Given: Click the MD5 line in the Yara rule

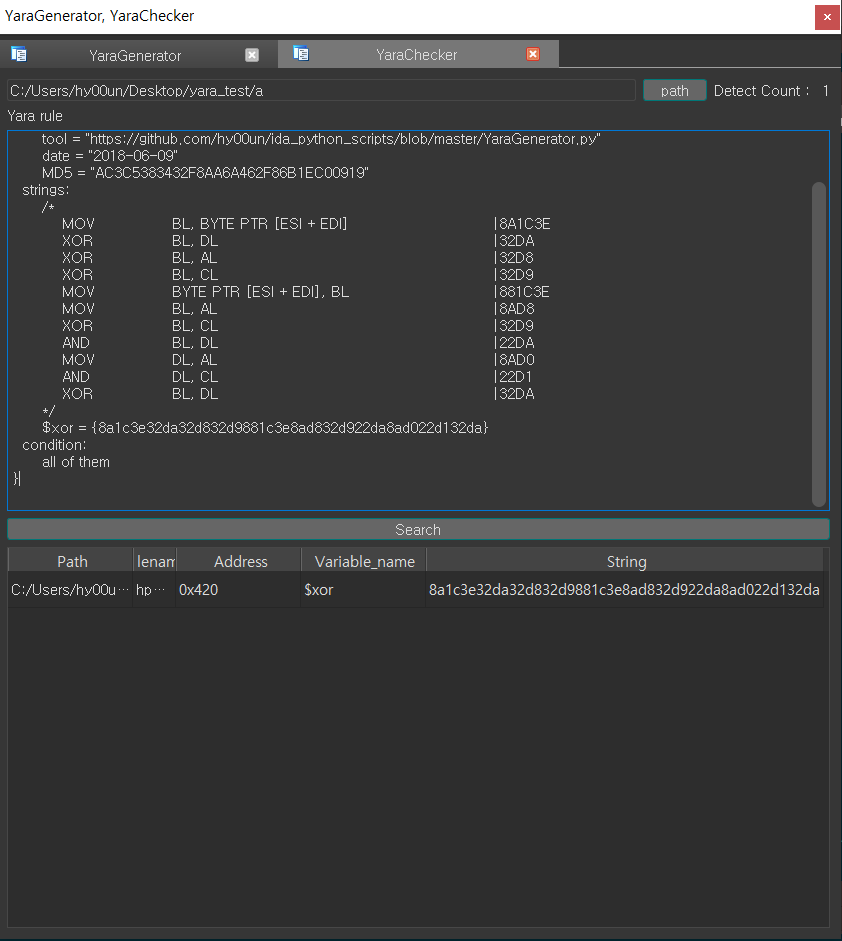Looking at the screenshot, I should coord(205,173).
